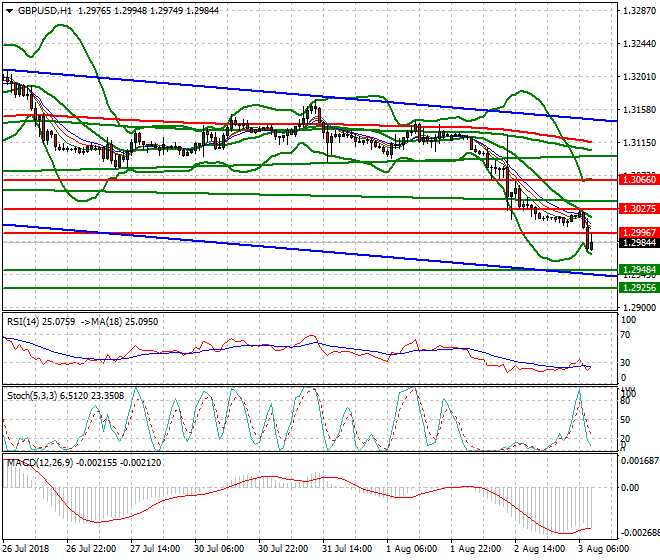Select the red 1.30275 price level tag
The image size is (660, 560).
coord(638,209)
